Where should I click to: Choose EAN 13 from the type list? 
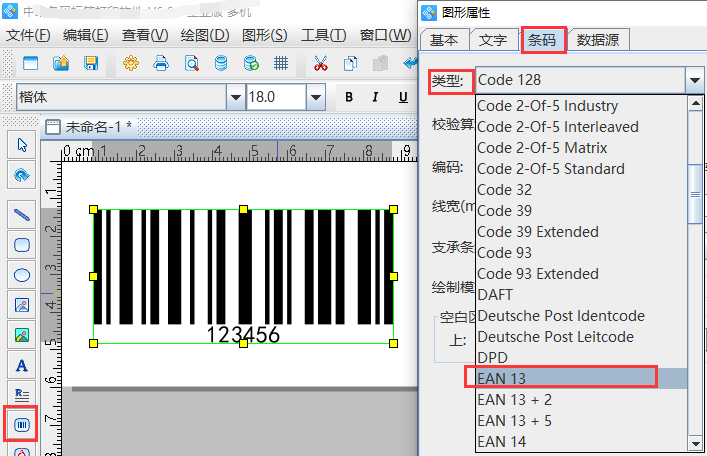582,378
